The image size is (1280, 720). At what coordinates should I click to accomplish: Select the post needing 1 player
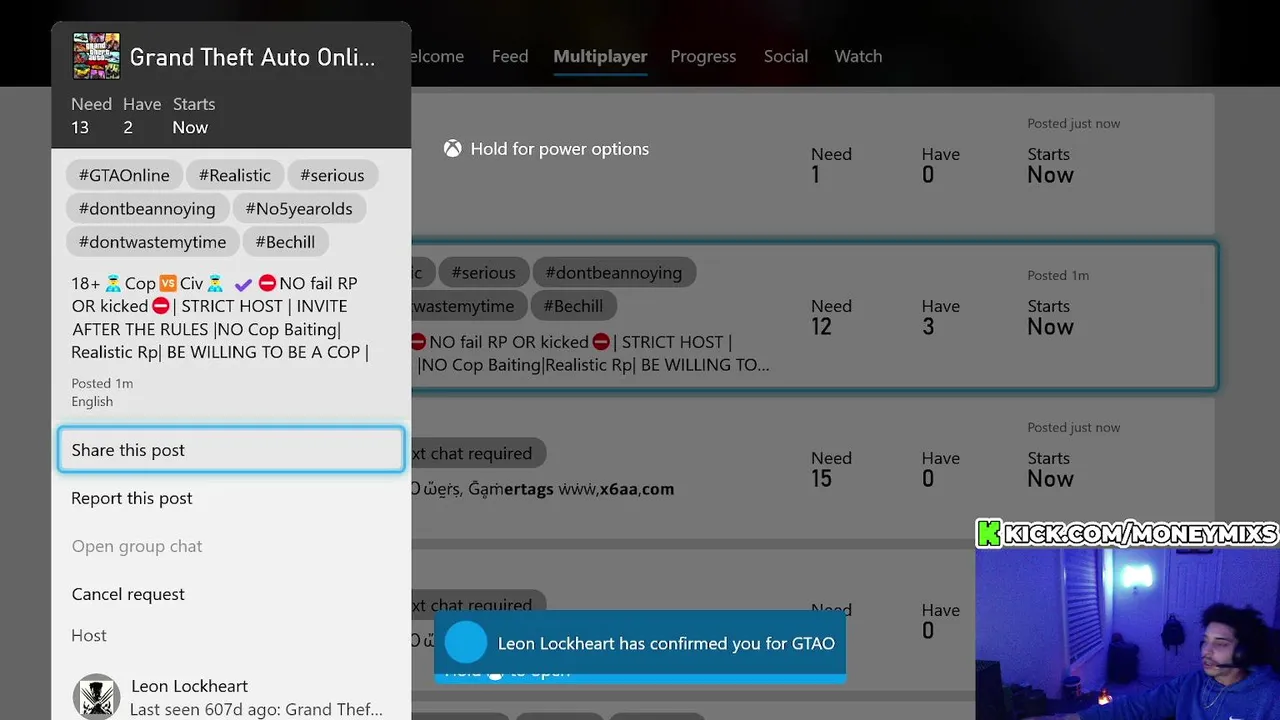coord(813,164)
